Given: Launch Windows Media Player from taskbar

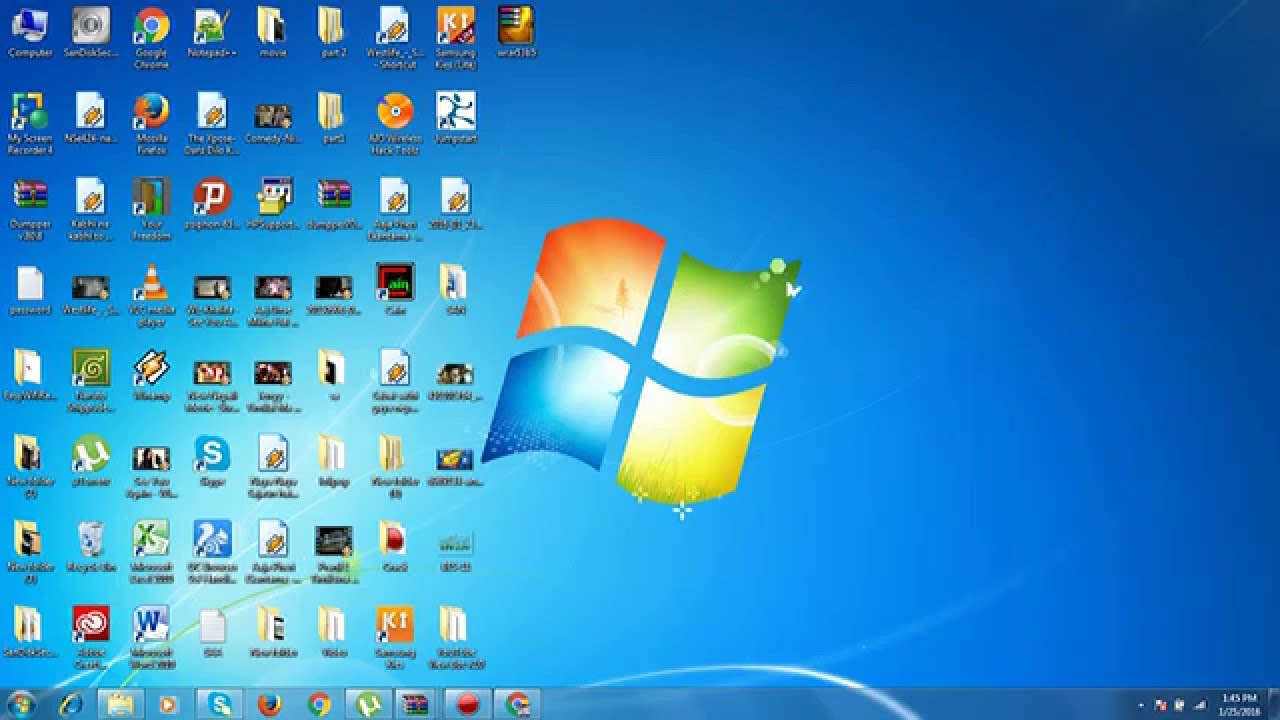Looking at the screenshot, I should coord(168,705).
